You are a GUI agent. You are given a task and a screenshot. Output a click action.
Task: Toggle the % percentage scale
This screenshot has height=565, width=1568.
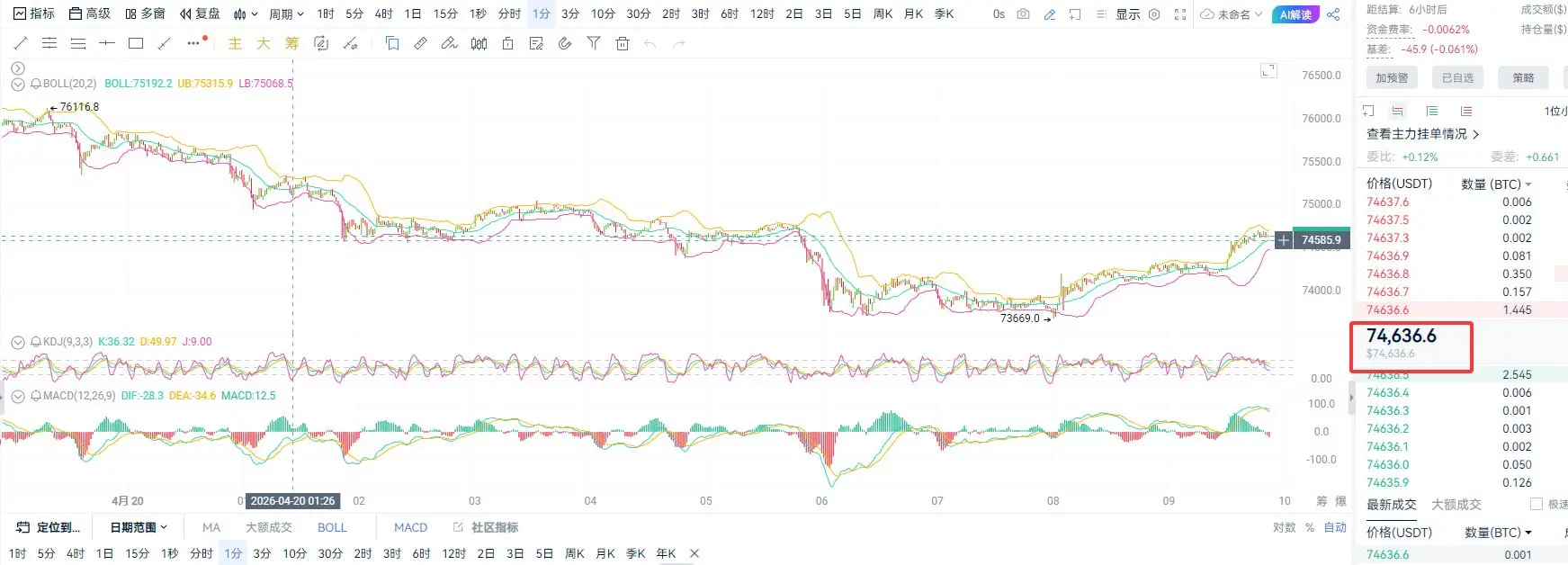(x=1310, y=527)
